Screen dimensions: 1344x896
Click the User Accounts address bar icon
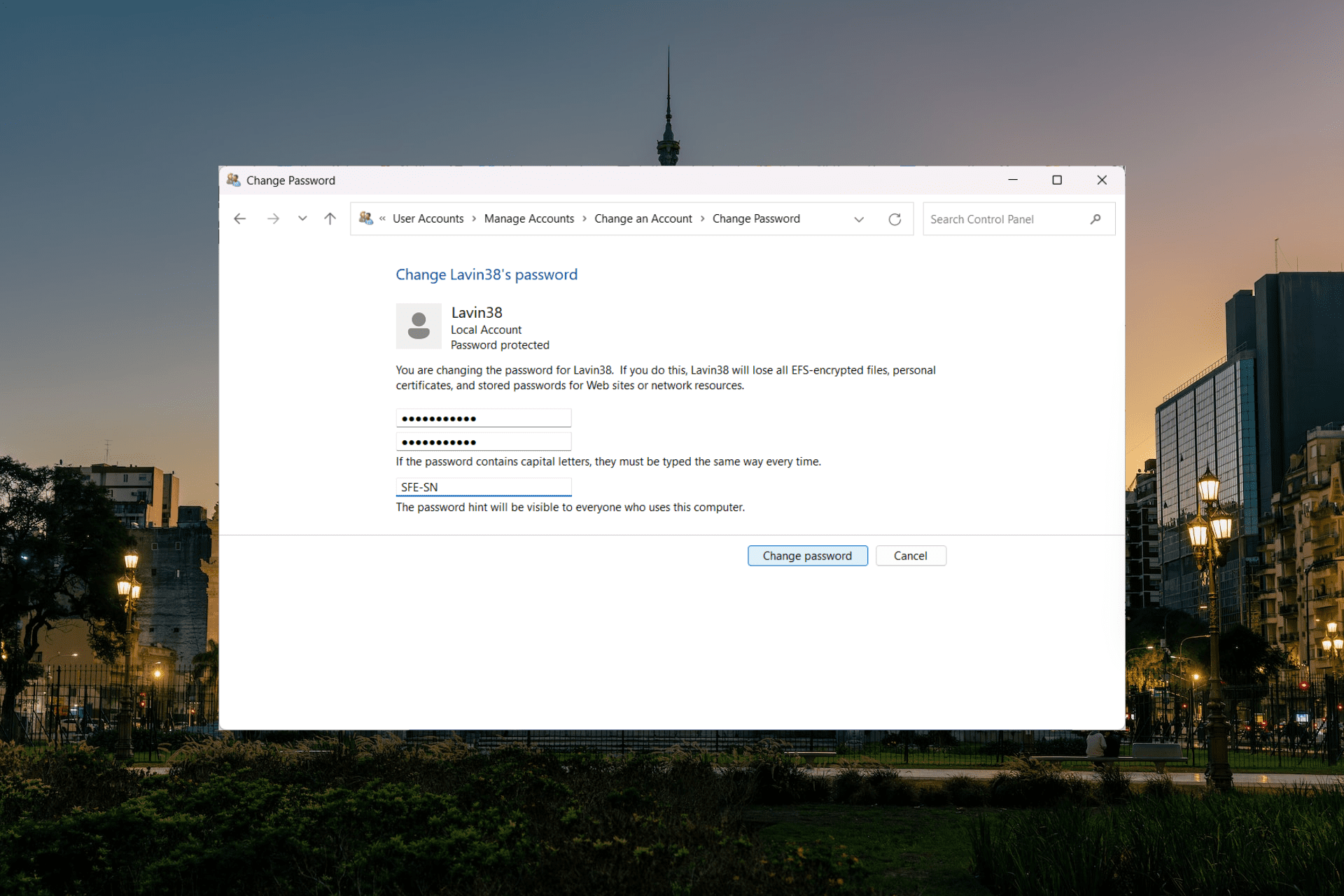[366, 218]
